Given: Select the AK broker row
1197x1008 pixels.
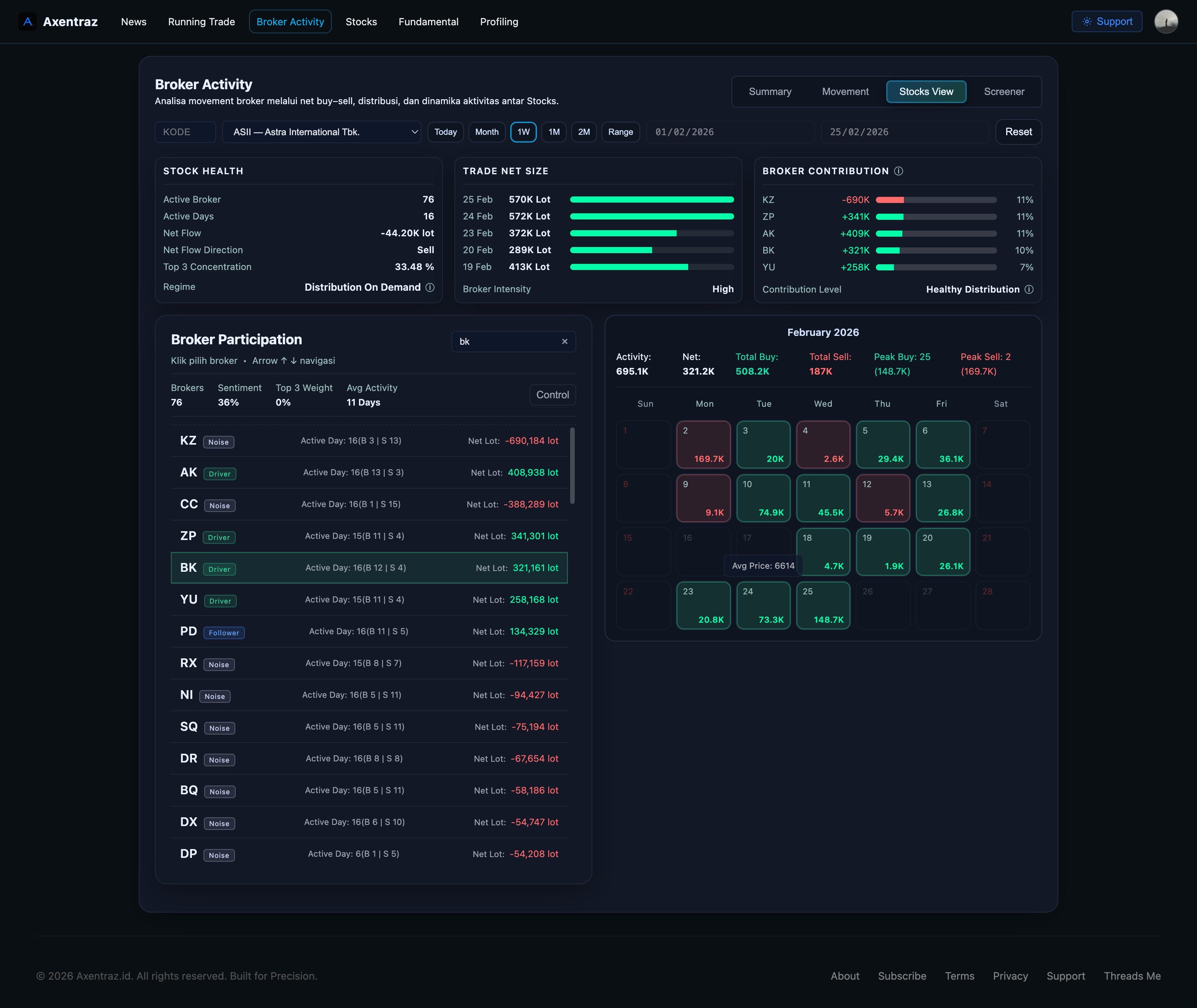Looking at the screenshot, I should click(369, 473).
